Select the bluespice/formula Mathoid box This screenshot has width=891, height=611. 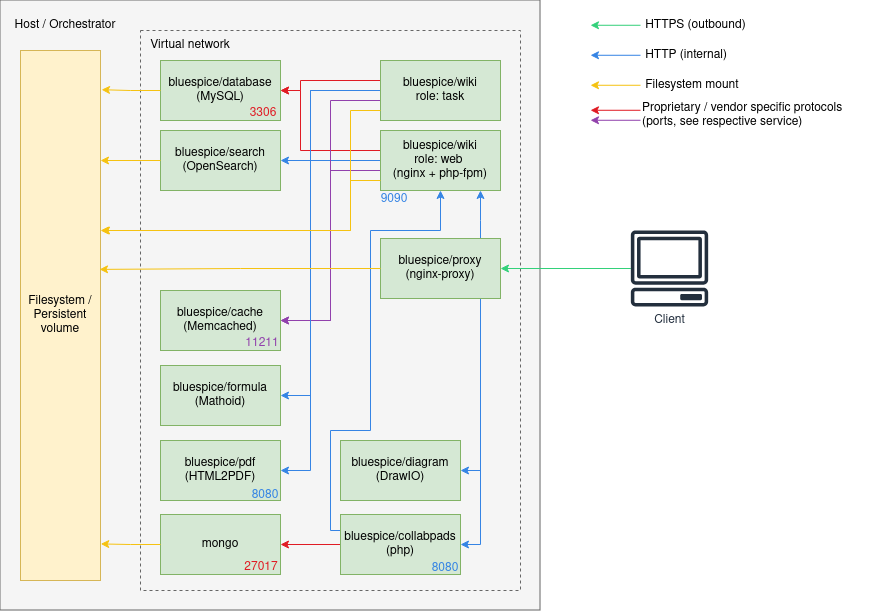[220, 394]
